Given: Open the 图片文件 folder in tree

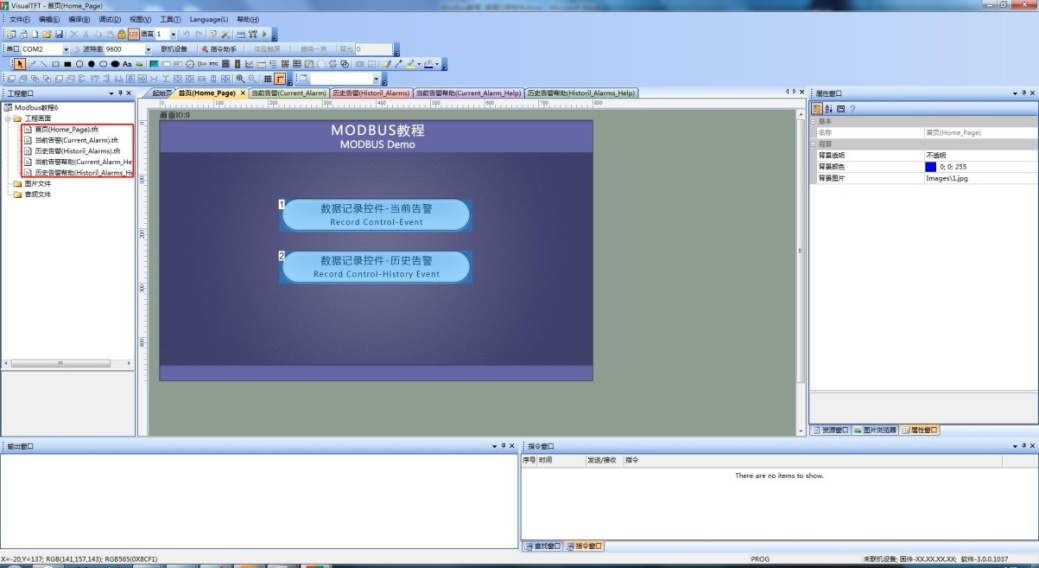Looking at the screenshot, I should pyautogui.click(x=31, y=184).
